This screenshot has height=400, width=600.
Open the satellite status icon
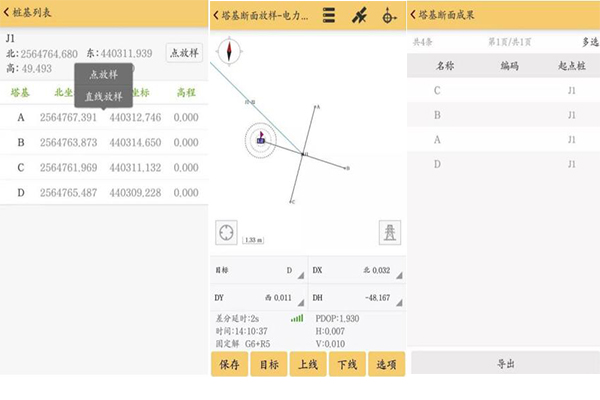coord(359,16)
